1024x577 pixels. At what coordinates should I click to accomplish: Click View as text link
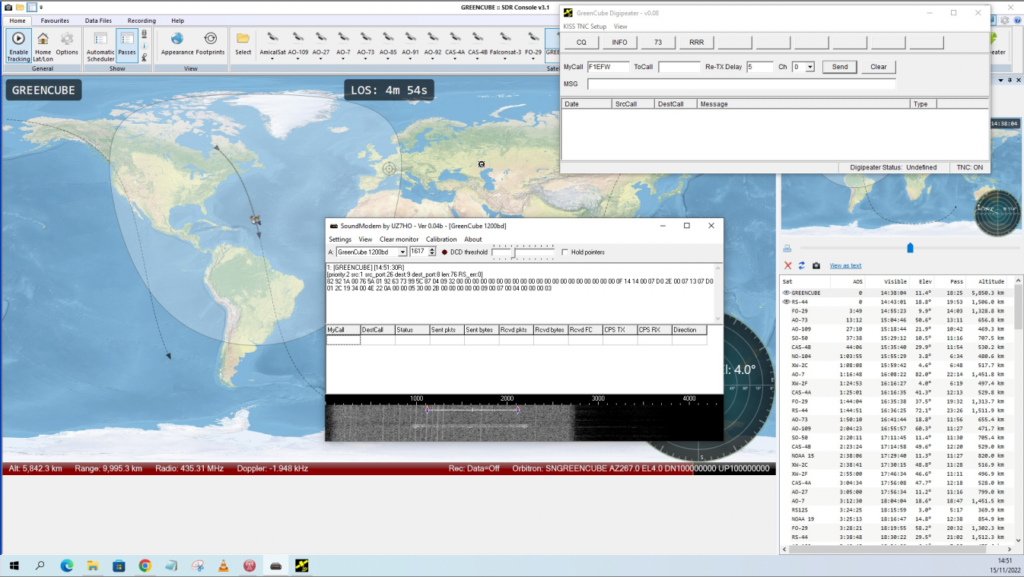845,266
